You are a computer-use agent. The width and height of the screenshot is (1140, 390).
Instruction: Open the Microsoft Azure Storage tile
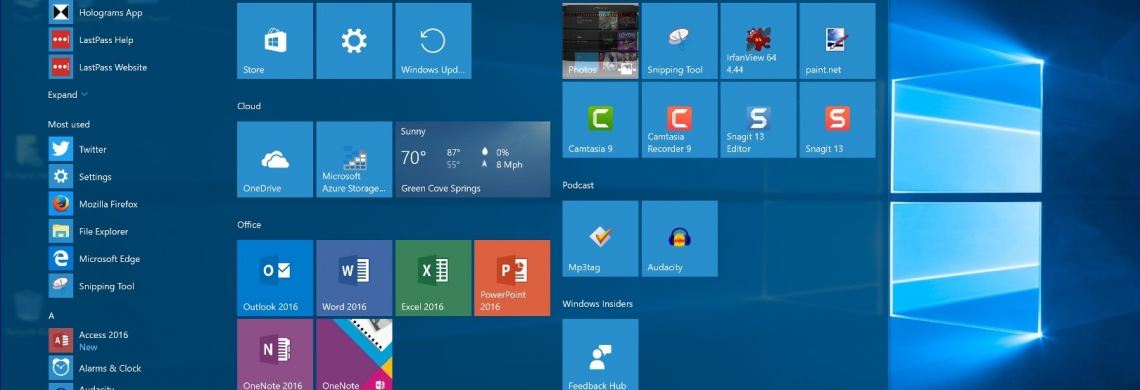pos(354,159)
